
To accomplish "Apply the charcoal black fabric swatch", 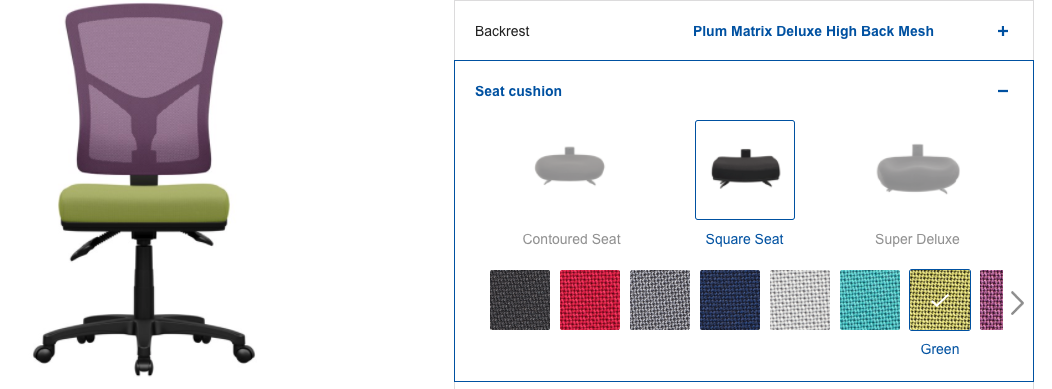I will click(520, 300).
